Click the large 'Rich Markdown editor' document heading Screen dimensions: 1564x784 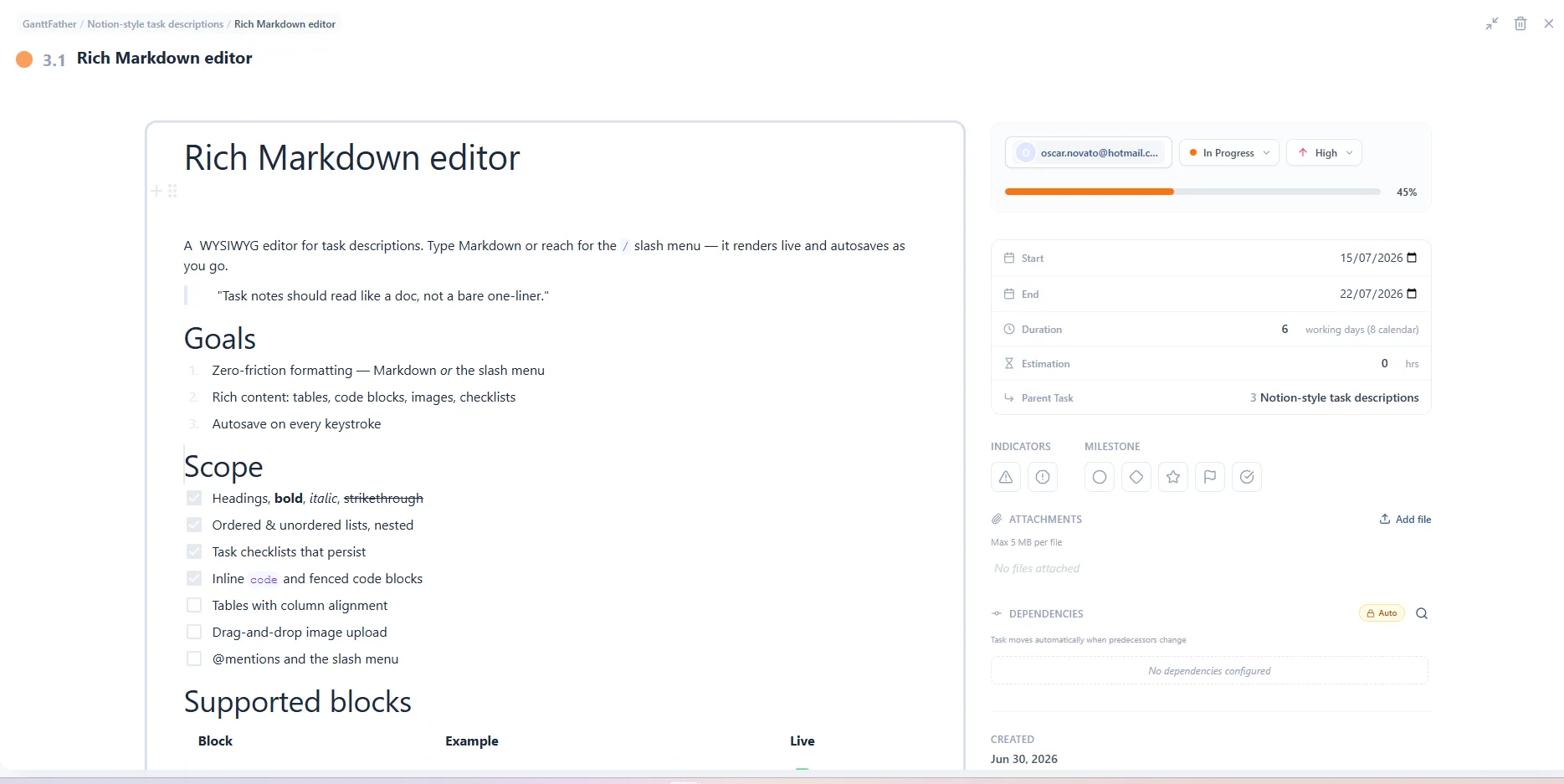[352, 157]
